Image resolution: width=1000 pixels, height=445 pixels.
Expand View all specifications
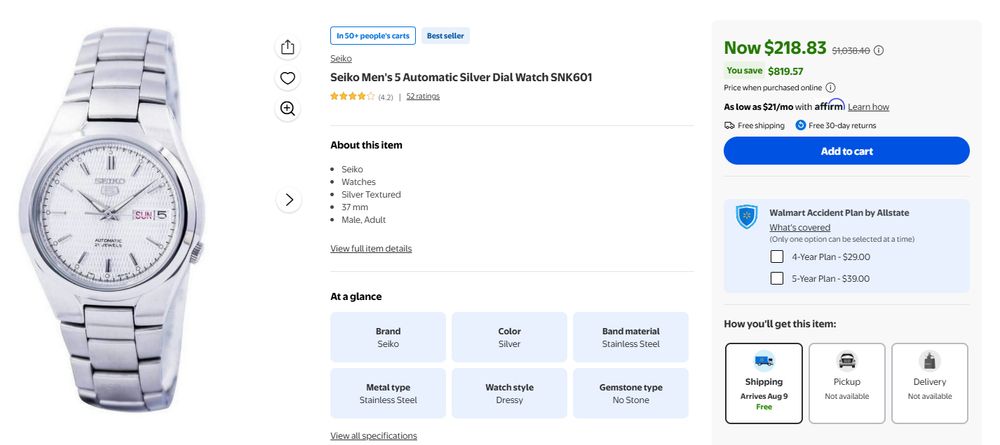374,436
